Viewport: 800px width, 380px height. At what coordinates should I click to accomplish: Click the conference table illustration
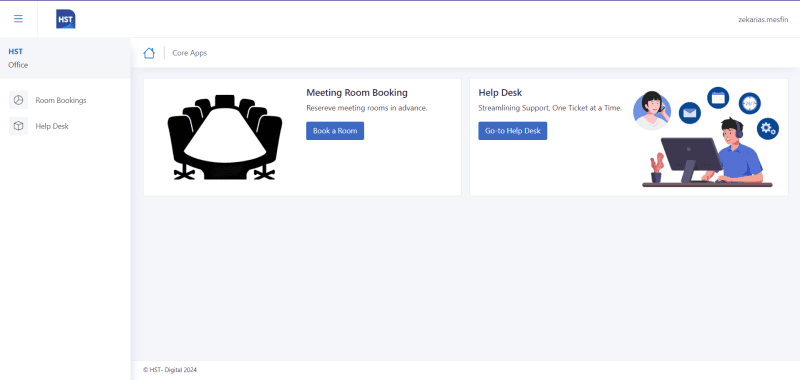[x=224, y=137]
